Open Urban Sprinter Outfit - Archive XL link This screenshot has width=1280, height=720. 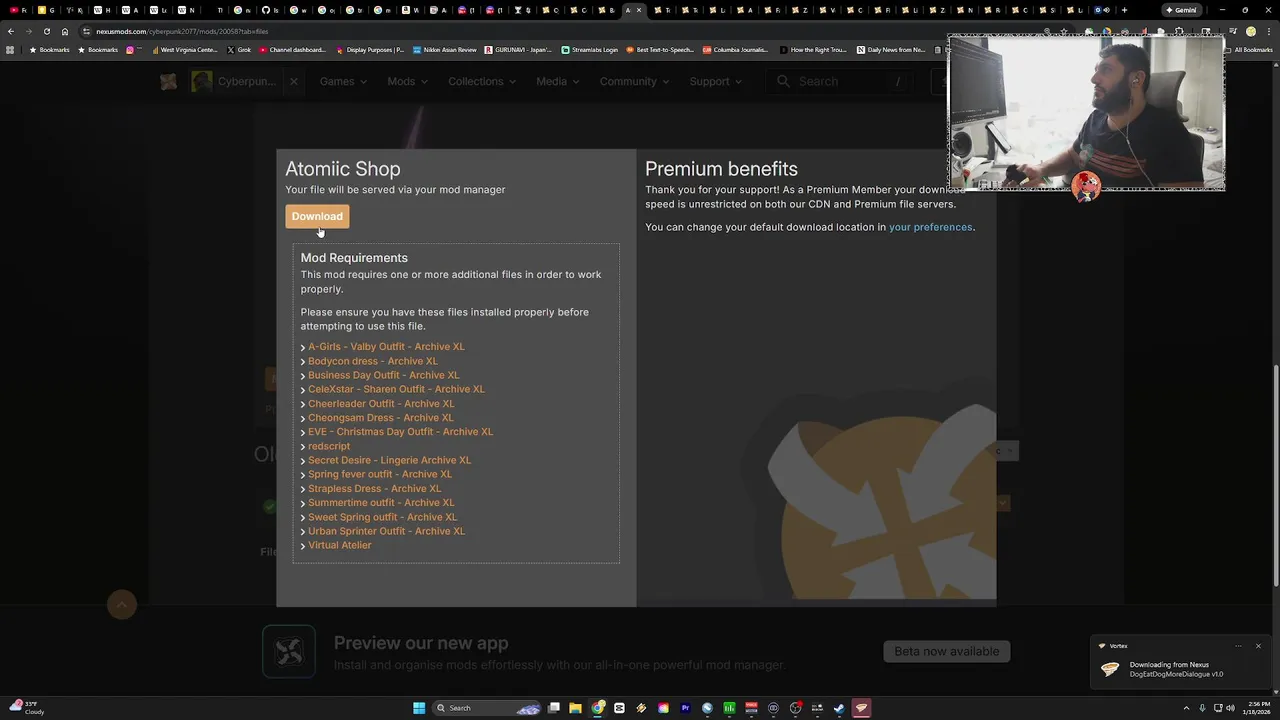coord(386,531)
